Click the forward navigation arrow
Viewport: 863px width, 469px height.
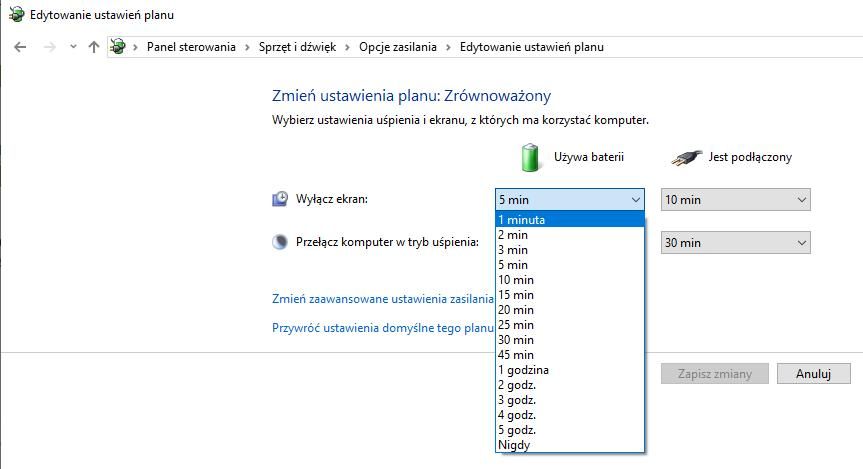[50, 47]
